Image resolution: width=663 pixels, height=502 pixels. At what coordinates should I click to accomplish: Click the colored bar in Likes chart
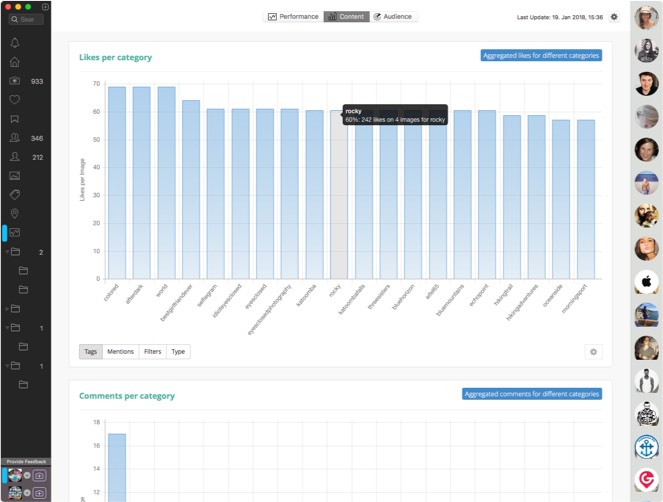(x=117, y=183)
